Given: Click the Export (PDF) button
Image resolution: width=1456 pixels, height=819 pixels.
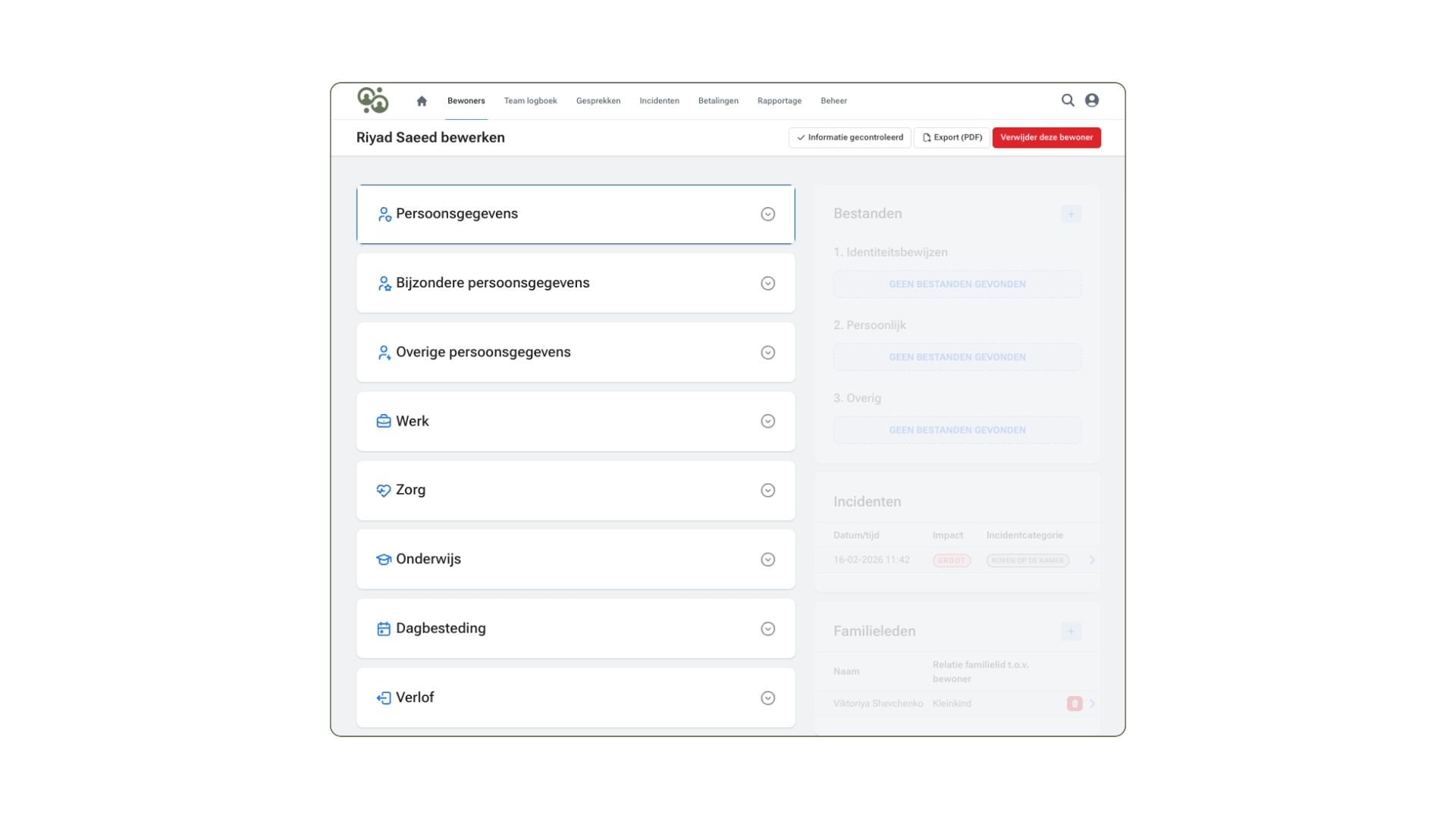Looking at the screenshot, I should tap(952, 137).
